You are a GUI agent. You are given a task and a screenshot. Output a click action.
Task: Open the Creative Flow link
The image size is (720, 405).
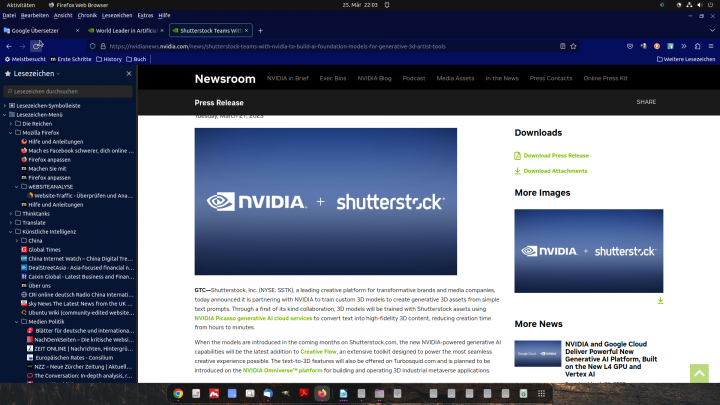[318, 352]
